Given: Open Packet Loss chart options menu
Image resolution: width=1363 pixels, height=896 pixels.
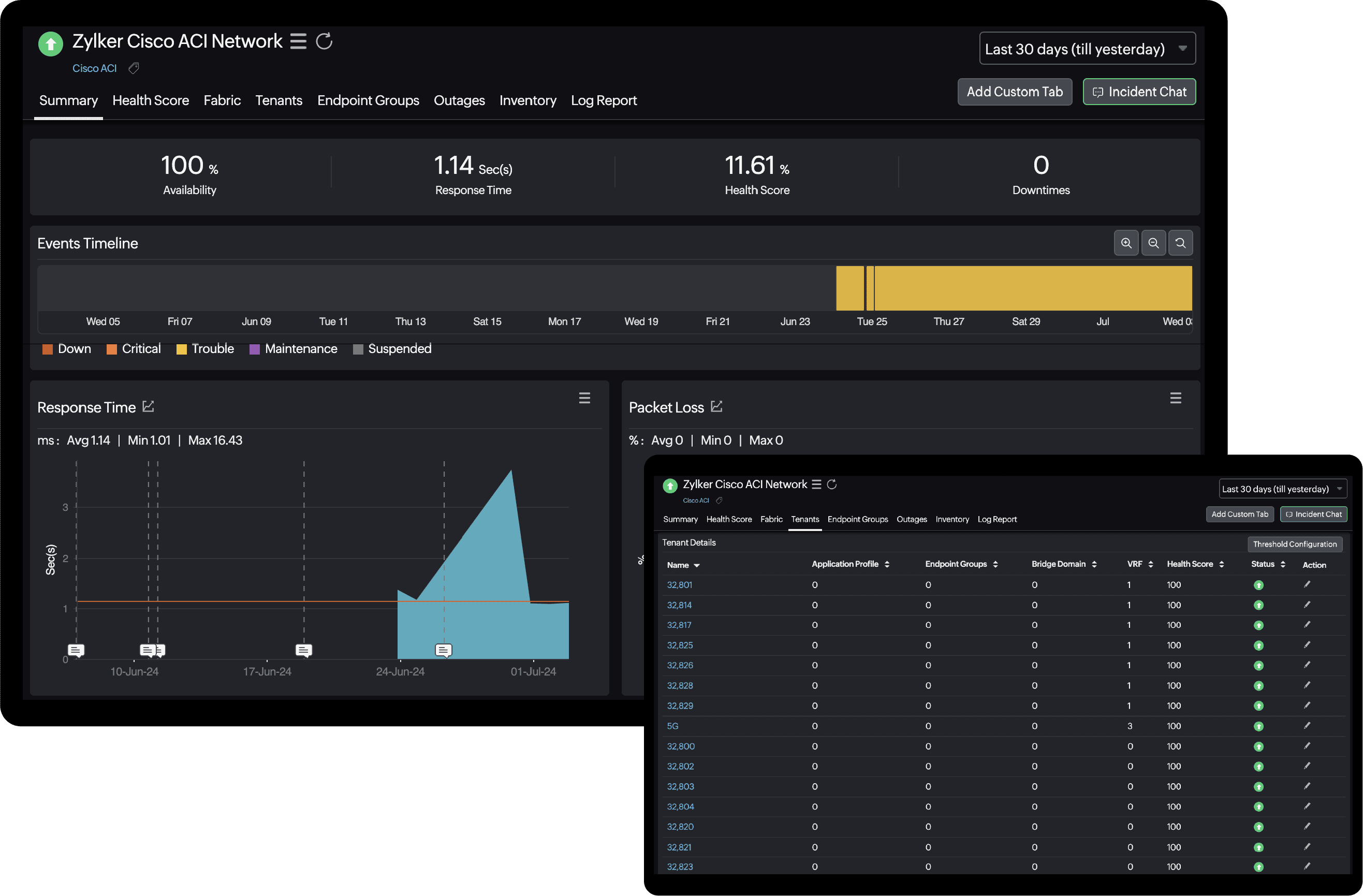Looking at the screenshot, I should click(1175, 398).
